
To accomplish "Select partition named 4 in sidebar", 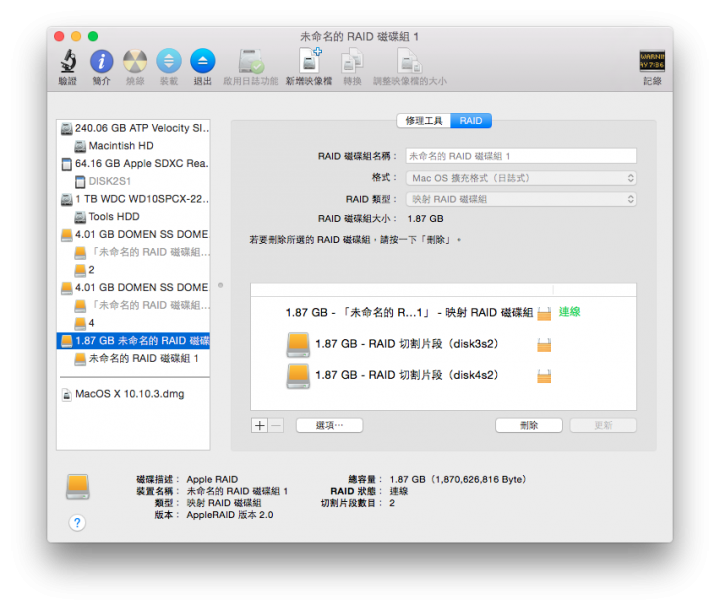I will [x=134, y=323].
